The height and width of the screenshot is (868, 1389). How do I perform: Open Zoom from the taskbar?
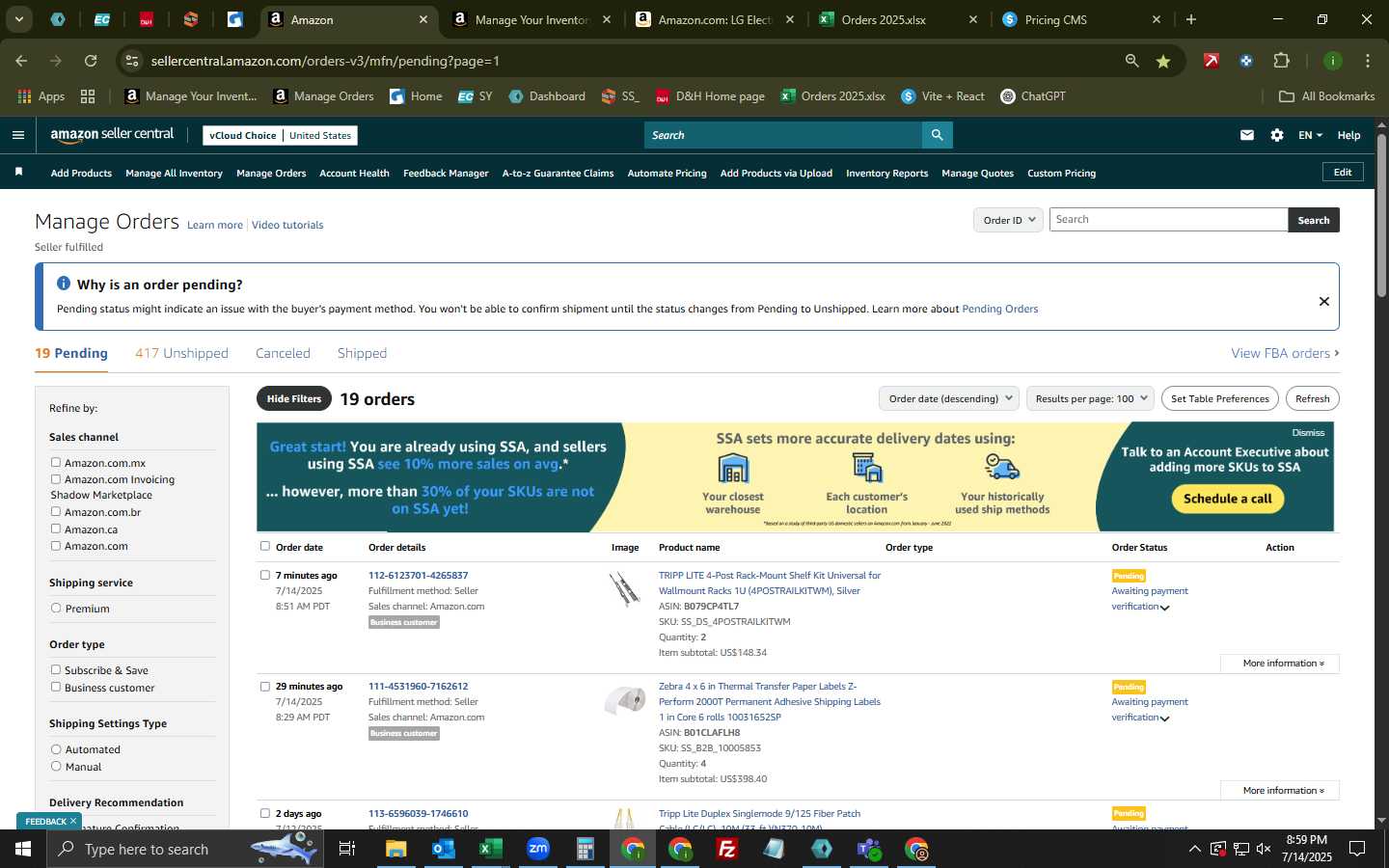(538, 849)
